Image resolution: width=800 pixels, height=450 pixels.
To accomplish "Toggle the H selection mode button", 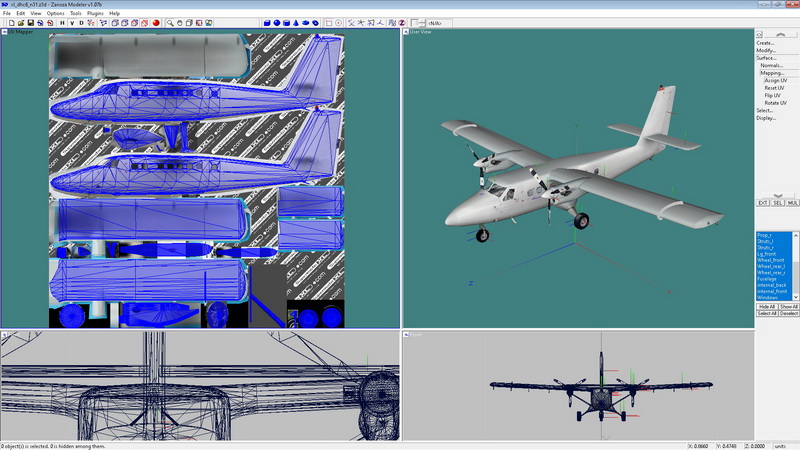I will (61, 22).
